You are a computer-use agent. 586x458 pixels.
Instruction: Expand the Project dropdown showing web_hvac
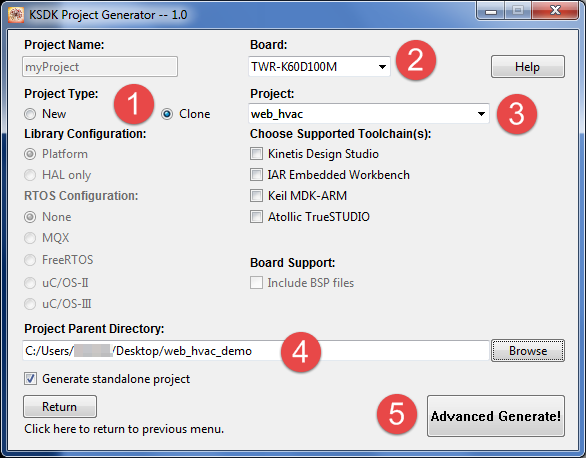pyautogui.click(x=368, y=114)
